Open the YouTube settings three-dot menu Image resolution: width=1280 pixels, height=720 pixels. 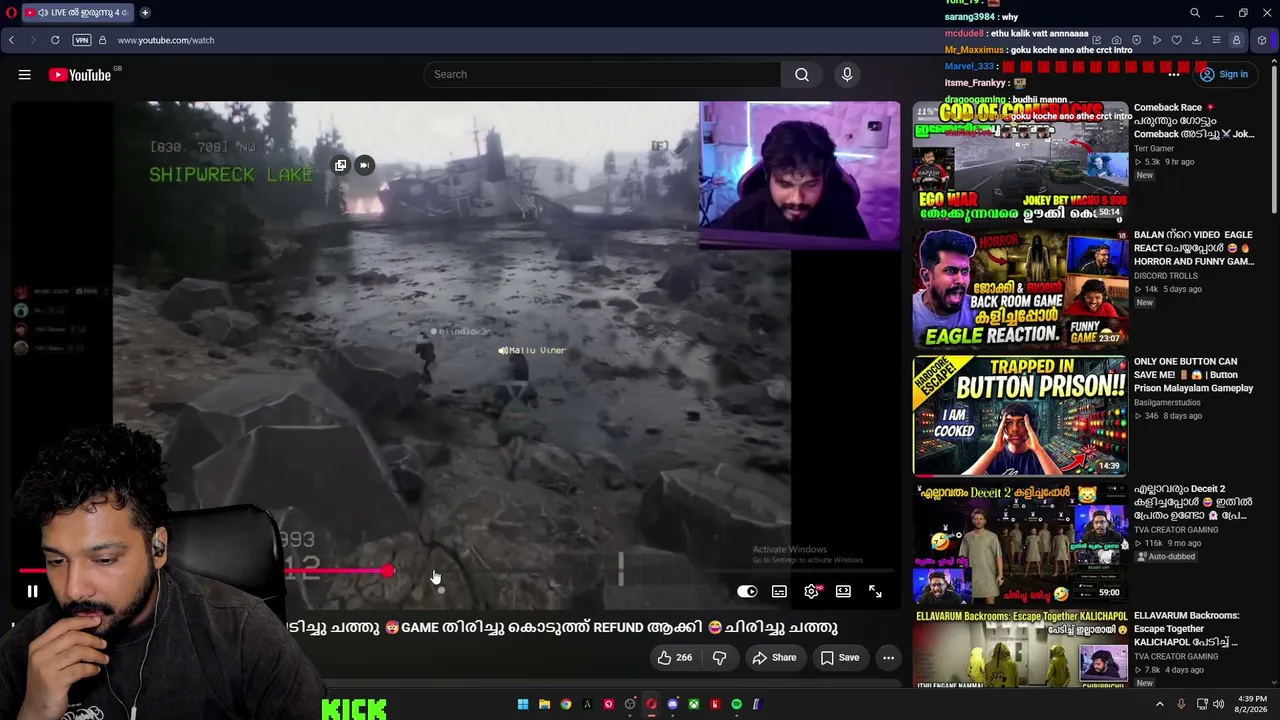pos(1174,74)
